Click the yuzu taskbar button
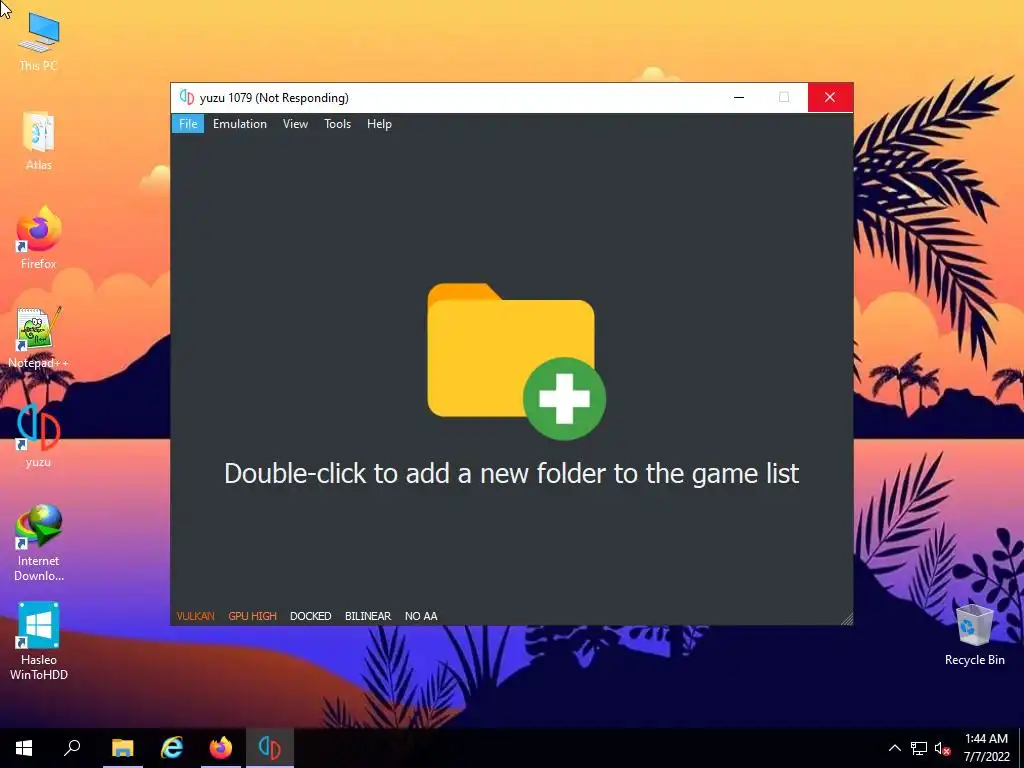 click(270, 748)
